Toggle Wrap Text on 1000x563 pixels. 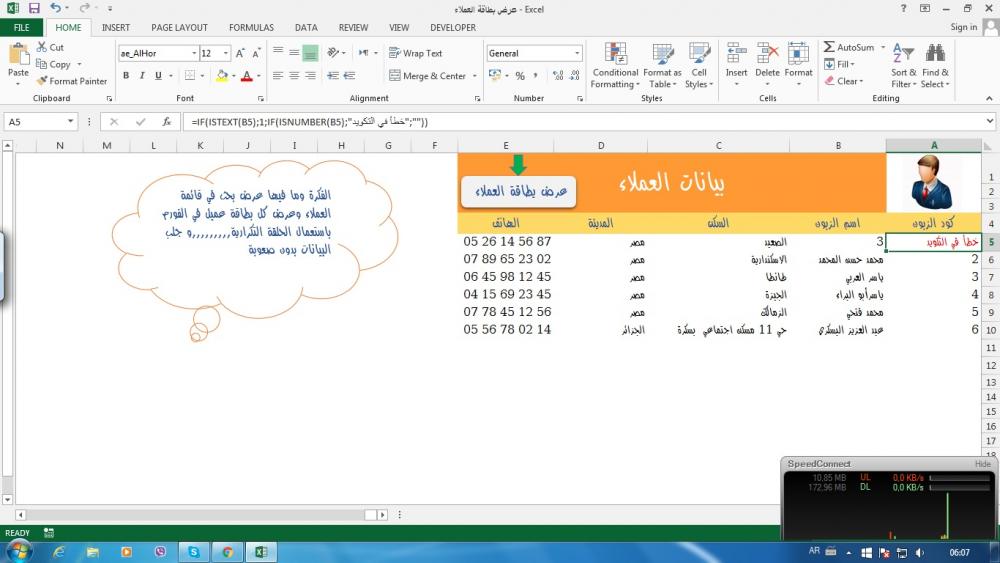point(415,53)
